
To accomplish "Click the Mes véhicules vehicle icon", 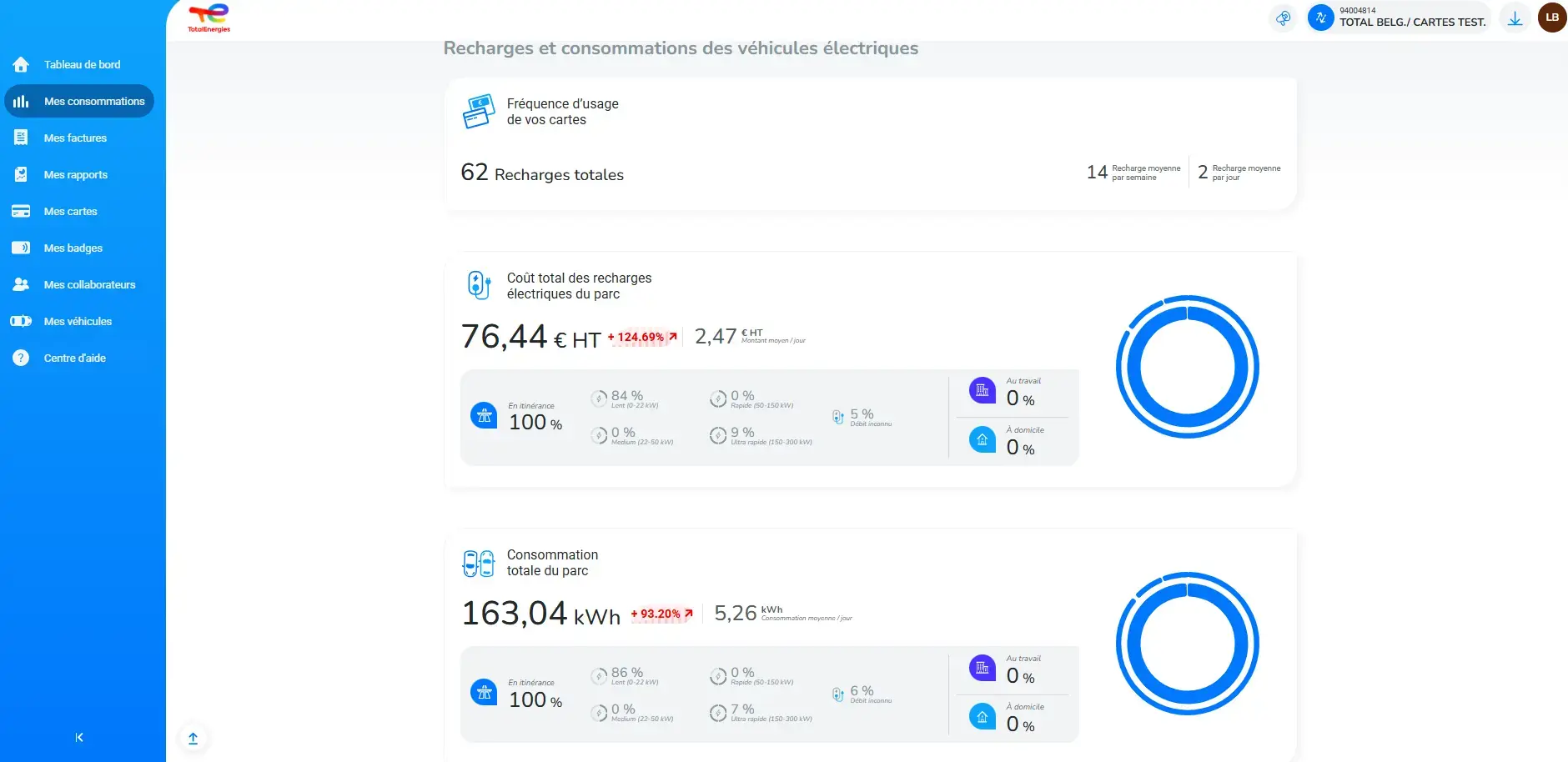I will tap(20, 320).
